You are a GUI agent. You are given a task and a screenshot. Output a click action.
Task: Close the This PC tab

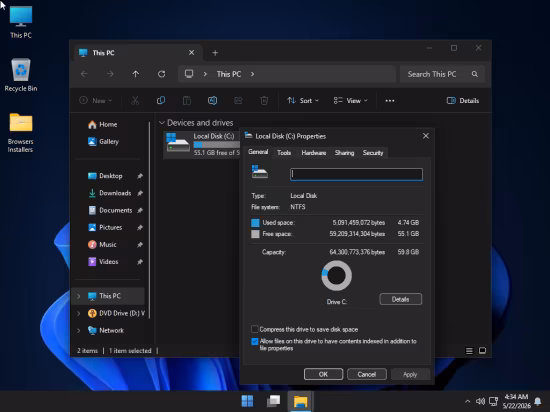192,53
